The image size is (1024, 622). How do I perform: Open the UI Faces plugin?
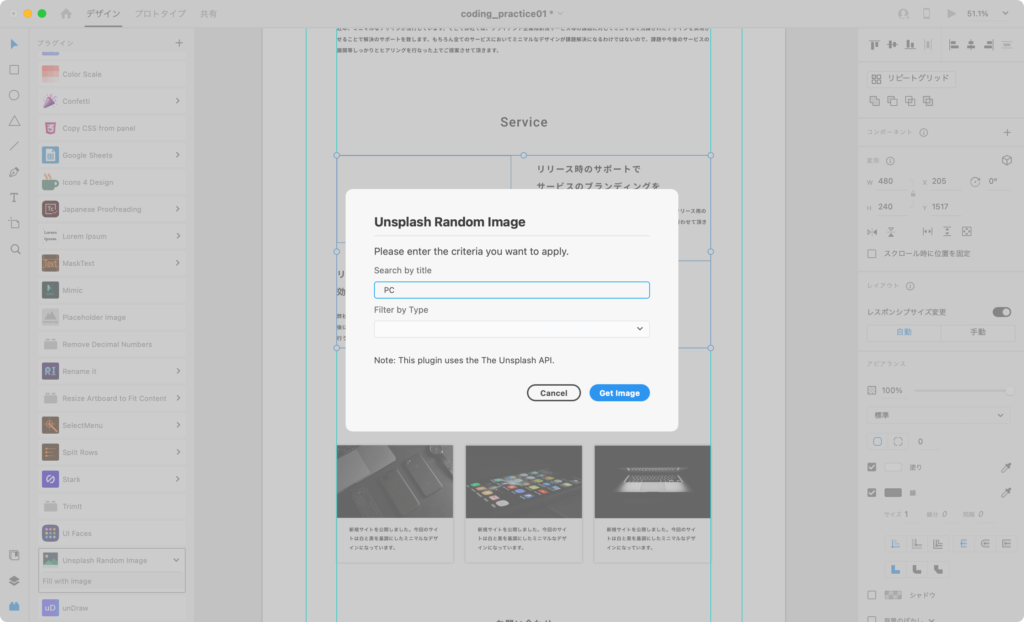pos(112,533)
